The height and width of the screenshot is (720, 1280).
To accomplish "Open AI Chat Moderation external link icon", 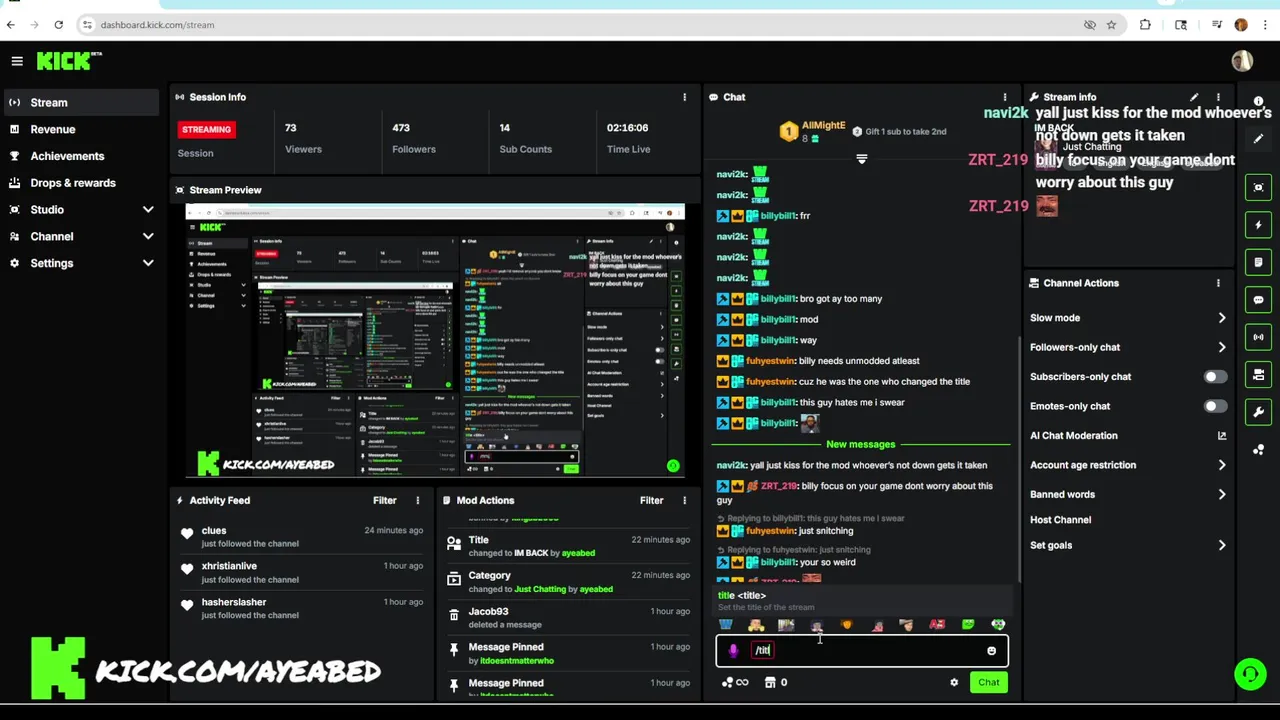I will (1221, 436).
